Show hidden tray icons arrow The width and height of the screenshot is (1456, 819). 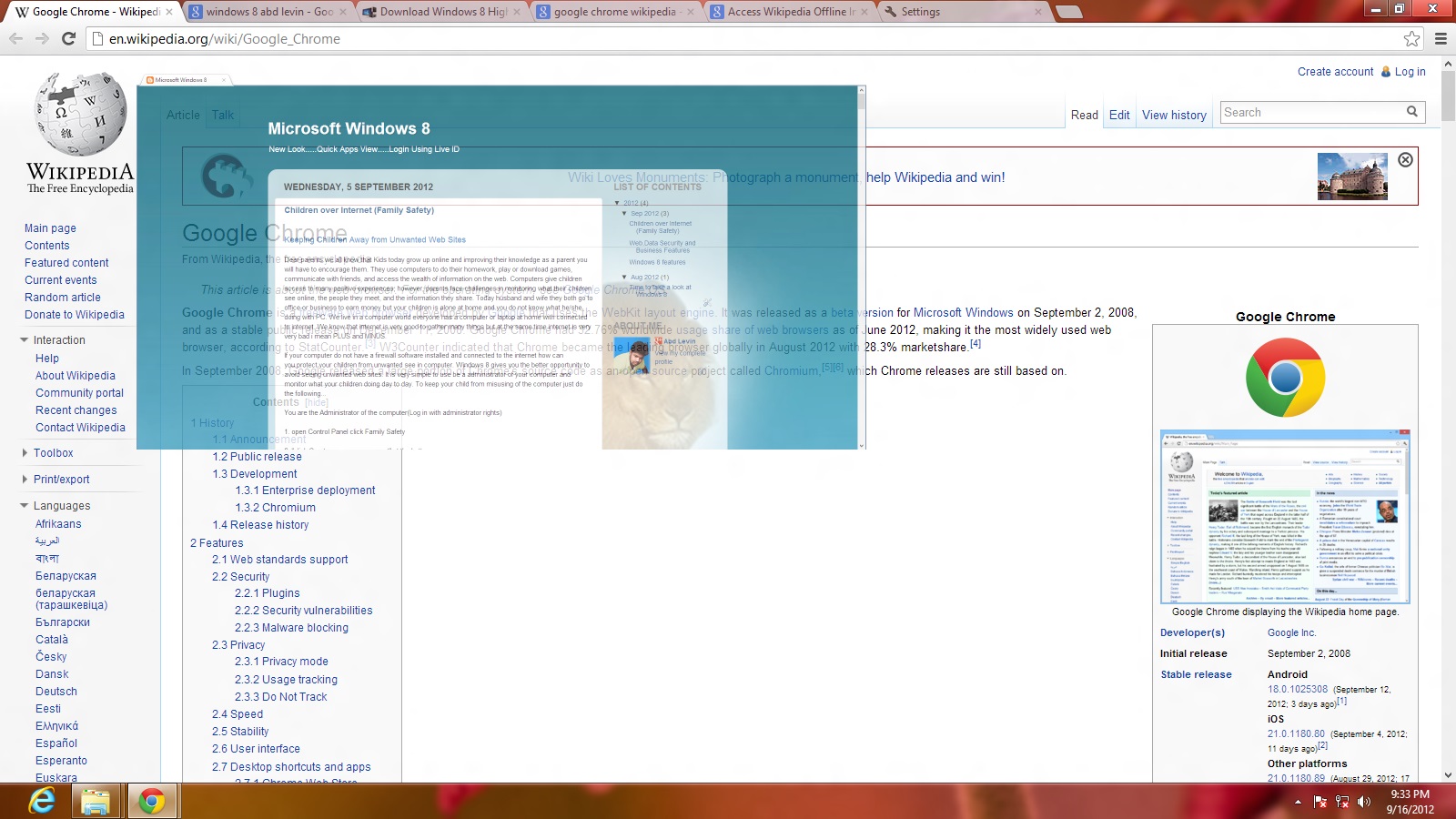1298,802
